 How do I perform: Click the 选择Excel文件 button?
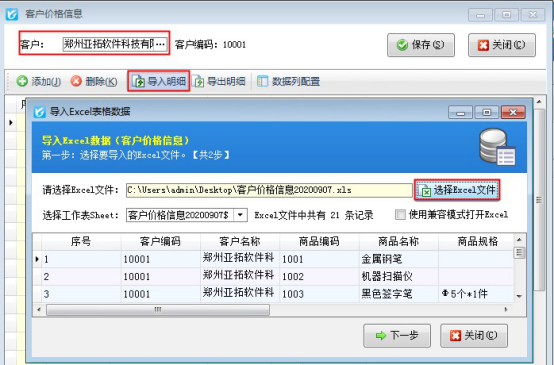pyautogui.click(x=457, y=190)
